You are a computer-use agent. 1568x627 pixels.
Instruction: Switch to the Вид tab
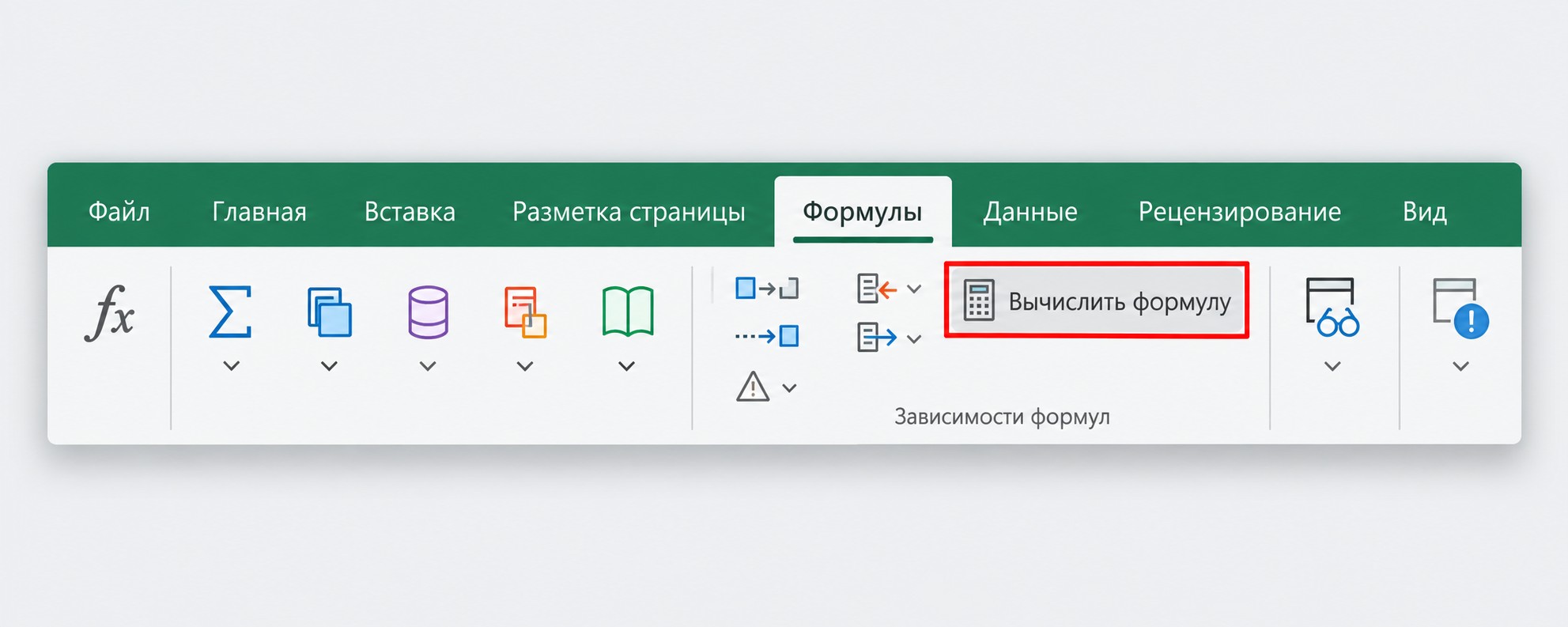[1425, 212]
